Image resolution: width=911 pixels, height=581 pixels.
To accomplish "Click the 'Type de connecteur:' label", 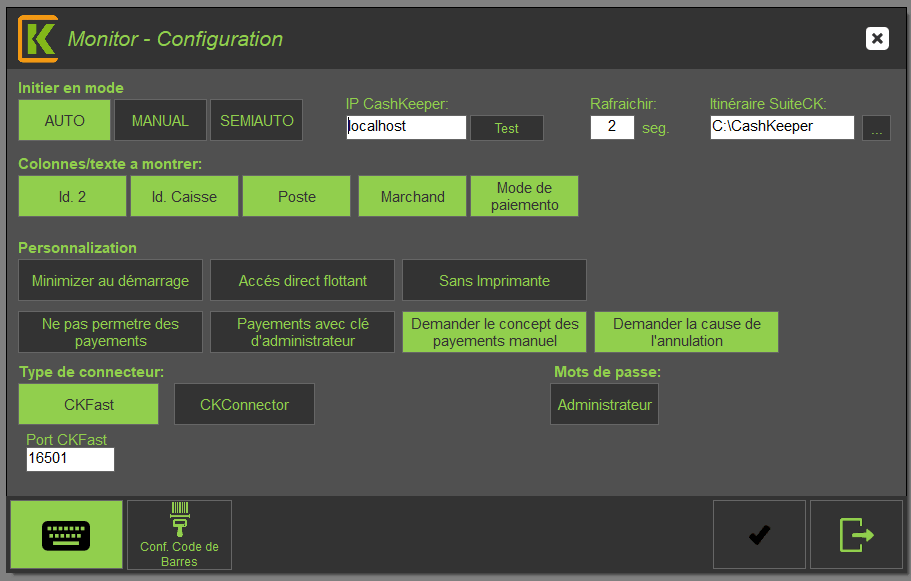I will 91,372.
